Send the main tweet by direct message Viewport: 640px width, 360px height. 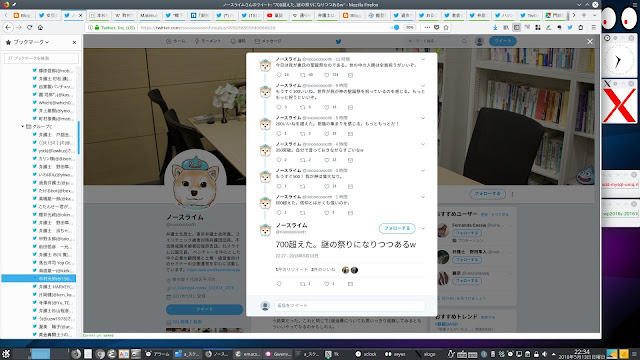pyautogui.click(x=350, y=284)
